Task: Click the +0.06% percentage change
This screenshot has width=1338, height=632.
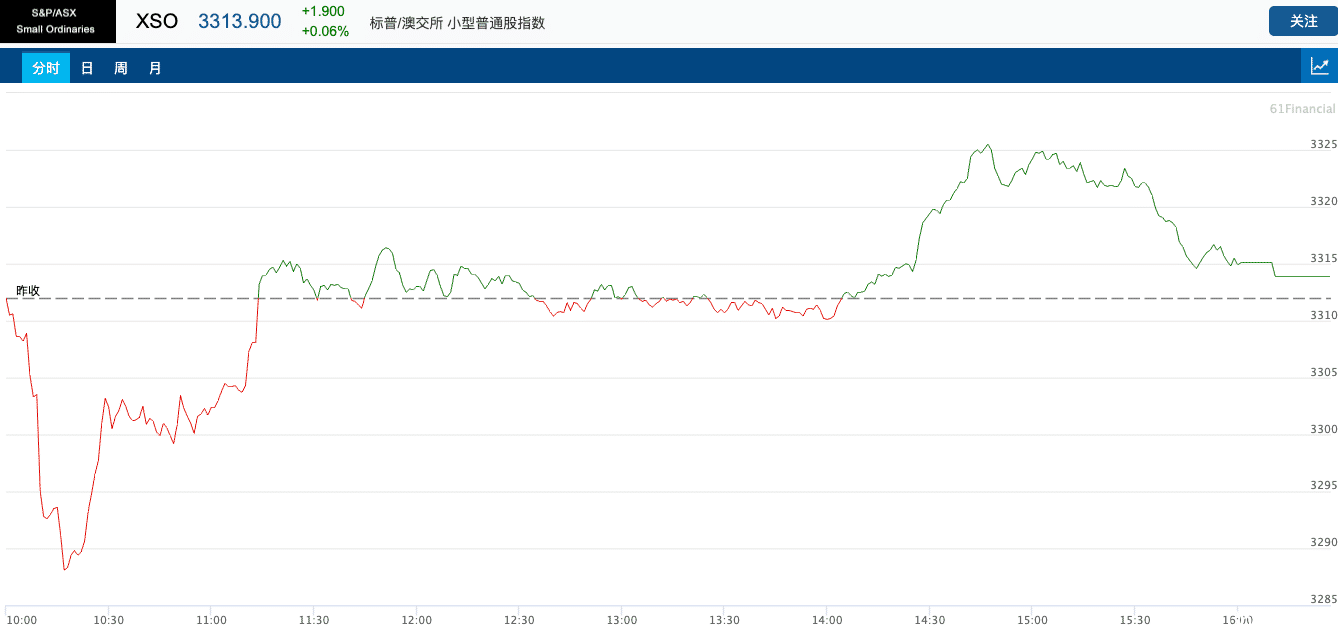Action: [325, 31]
